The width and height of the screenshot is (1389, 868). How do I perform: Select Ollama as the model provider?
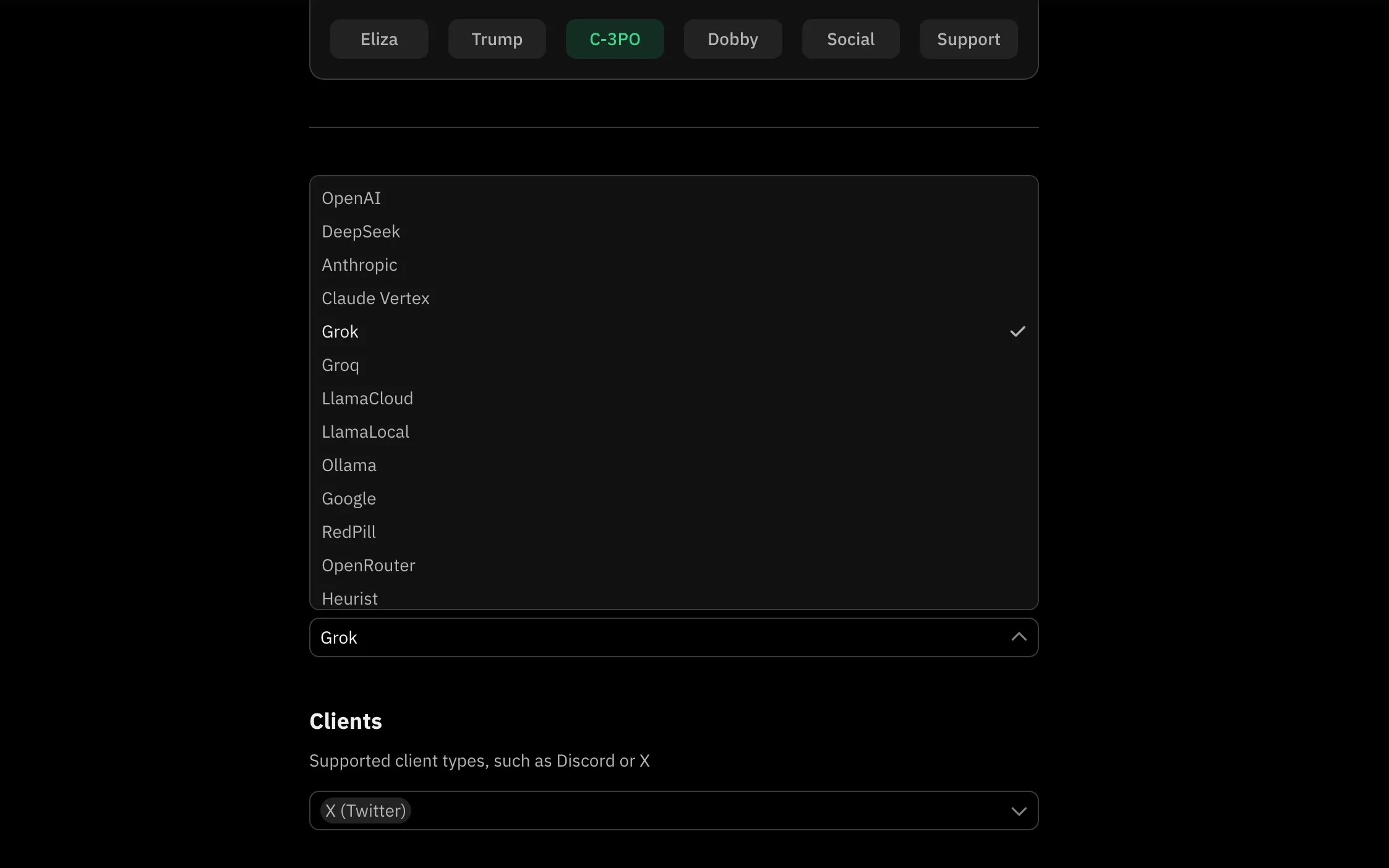click(x=349, y=465)
